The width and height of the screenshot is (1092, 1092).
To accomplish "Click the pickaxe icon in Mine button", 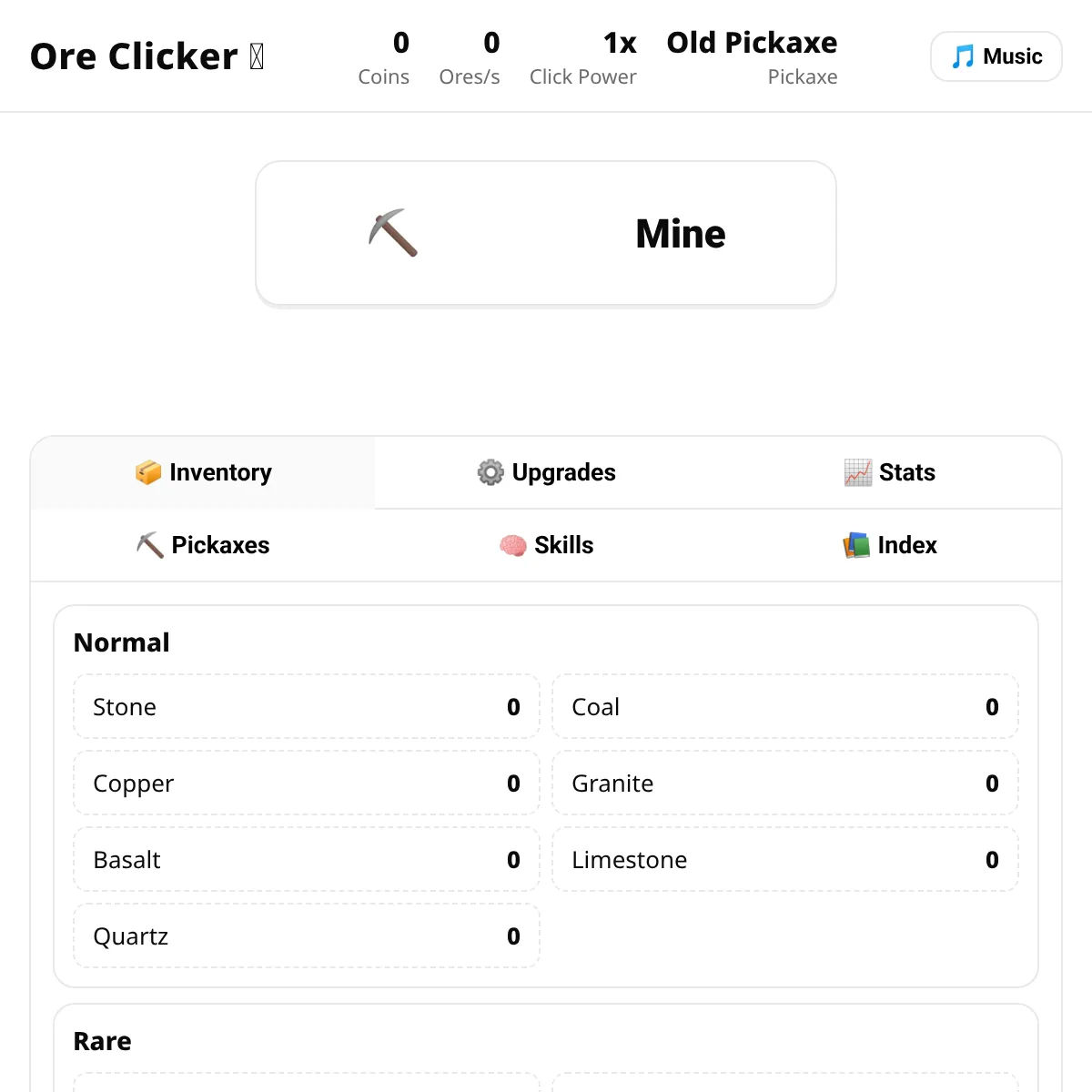I will pyautogui.click(x=393, y=233).
